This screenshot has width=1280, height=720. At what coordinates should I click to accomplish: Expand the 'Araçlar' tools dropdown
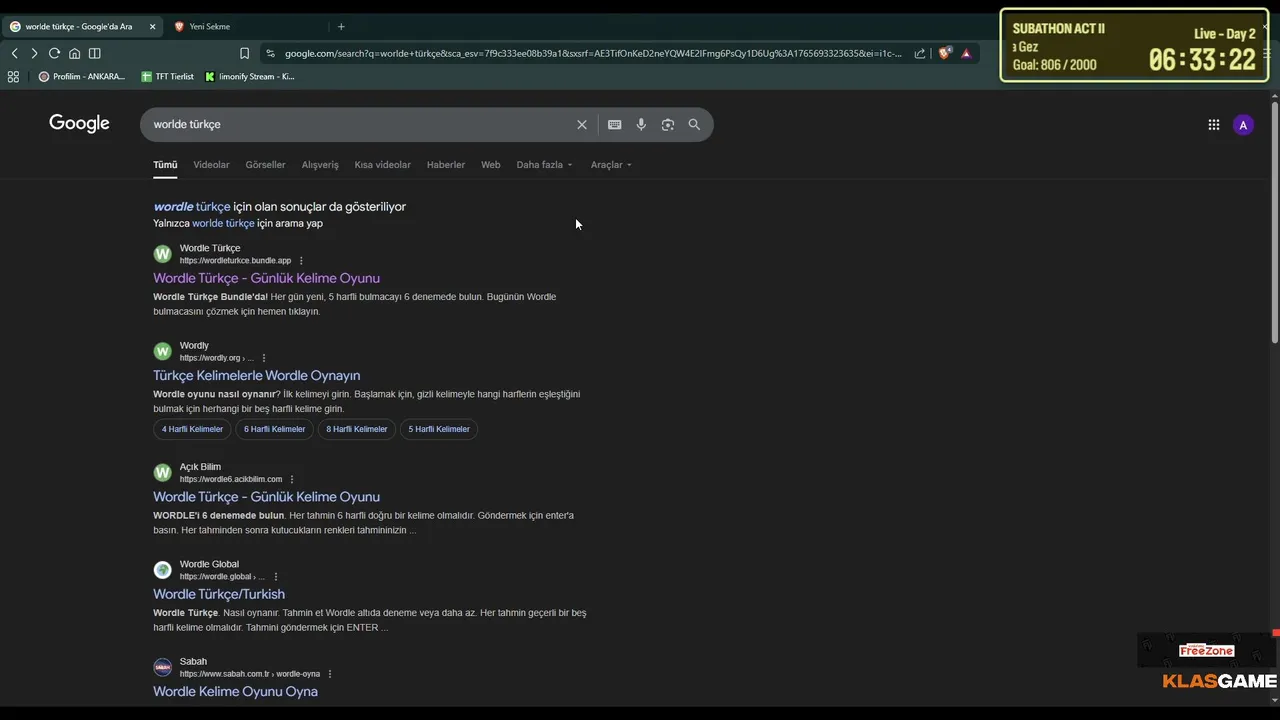[611, 164]
